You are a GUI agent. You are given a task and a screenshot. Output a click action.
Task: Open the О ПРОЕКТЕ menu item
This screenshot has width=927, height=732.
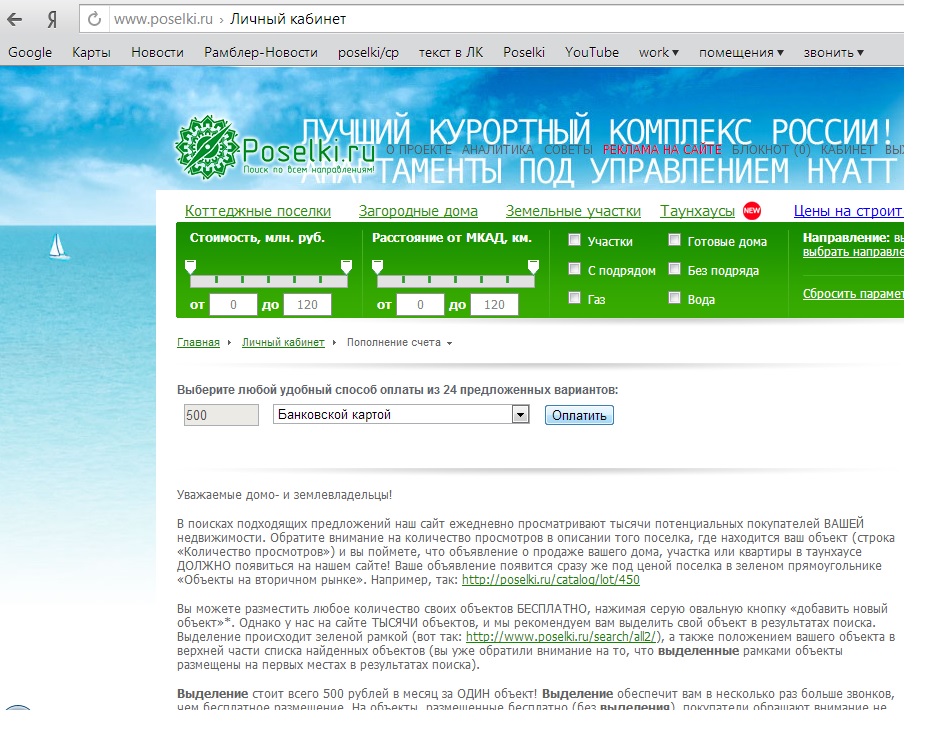coord(419,150)
